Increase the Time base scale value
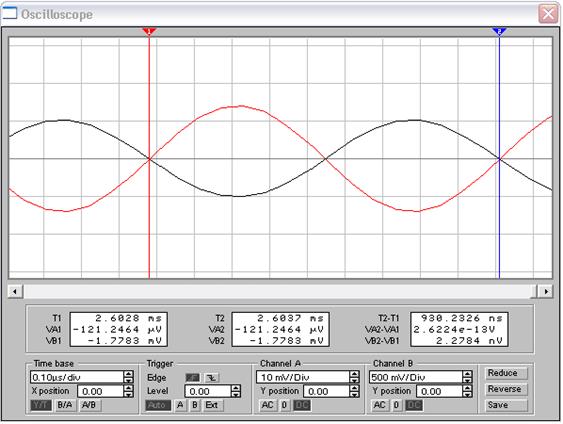 (x=128, y=374)
